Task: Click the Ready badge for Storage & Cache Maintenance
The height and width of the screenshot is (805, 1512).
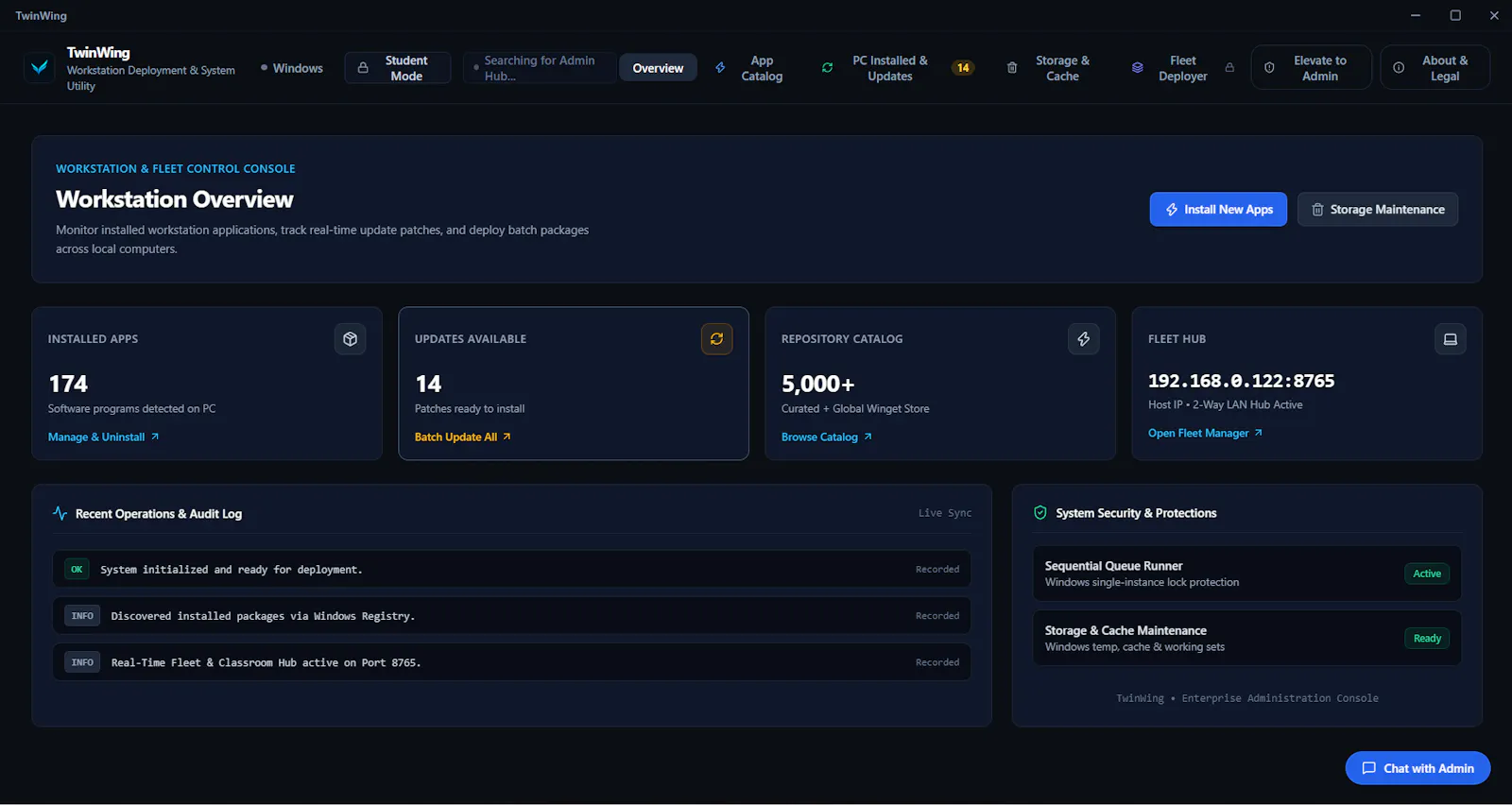Action: click(1427, 639)
